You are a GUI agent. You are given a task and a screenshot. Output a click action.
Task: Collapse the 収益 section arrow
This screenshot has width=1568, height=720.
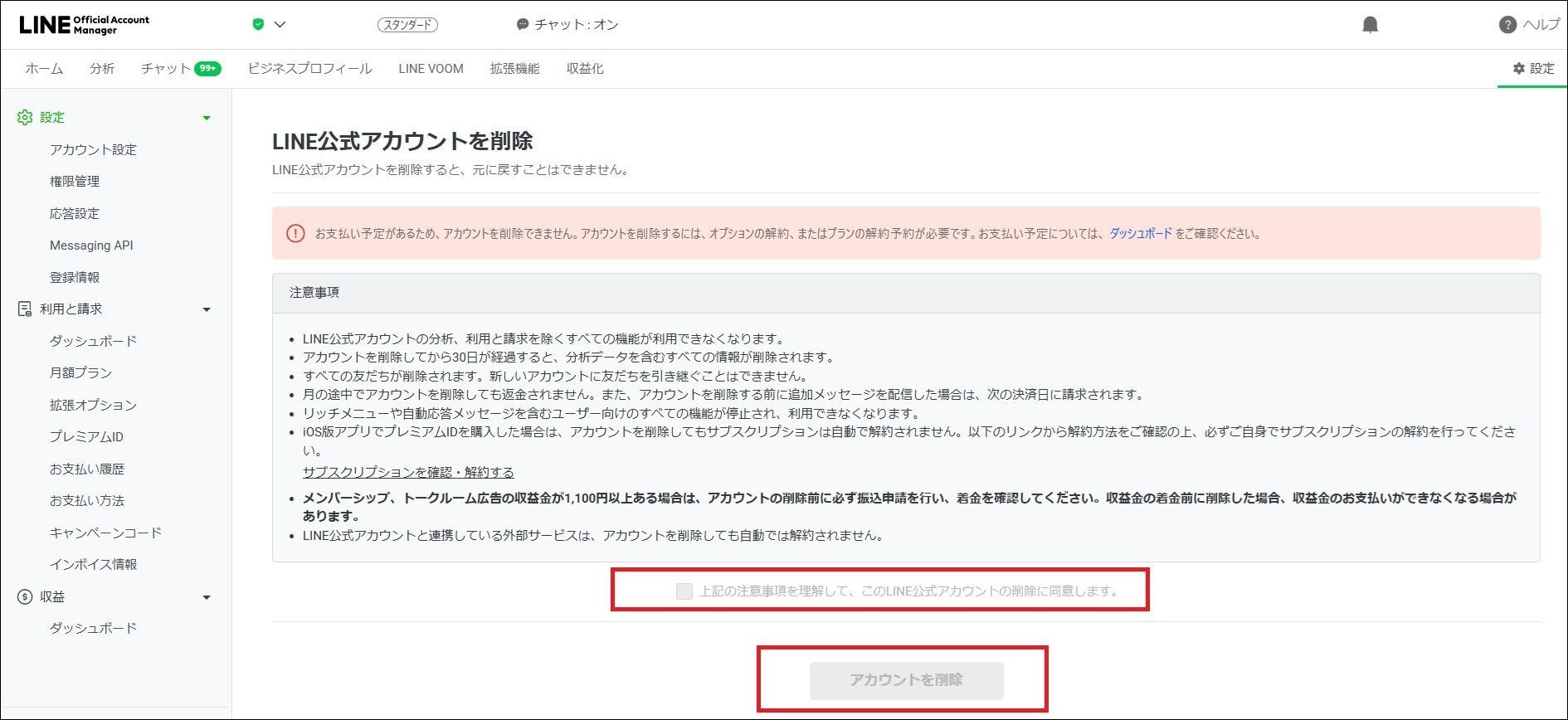click(x=207, y=597)
